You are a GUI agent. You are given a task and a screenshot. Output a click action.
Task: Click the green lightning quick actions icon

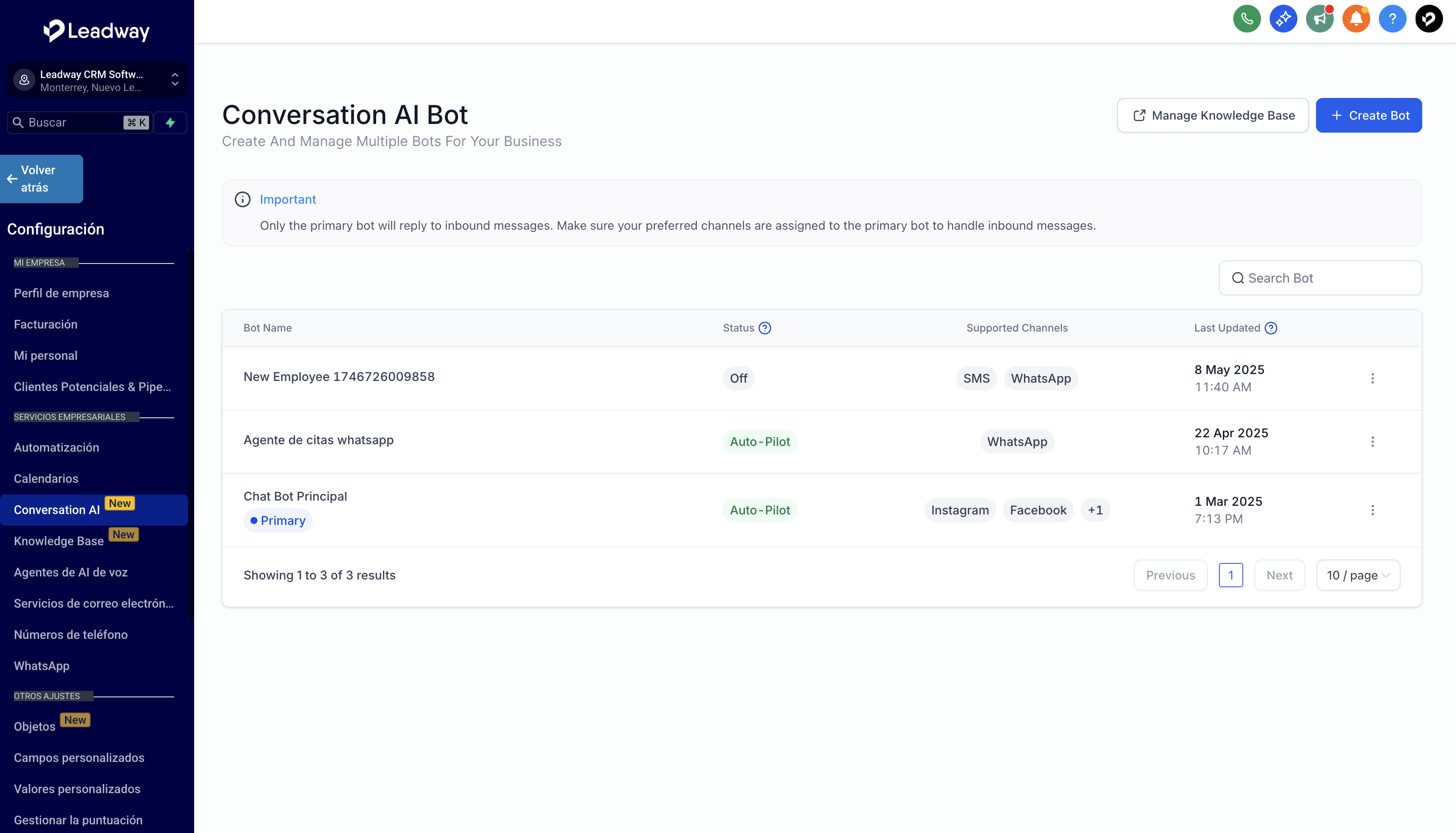170,122
